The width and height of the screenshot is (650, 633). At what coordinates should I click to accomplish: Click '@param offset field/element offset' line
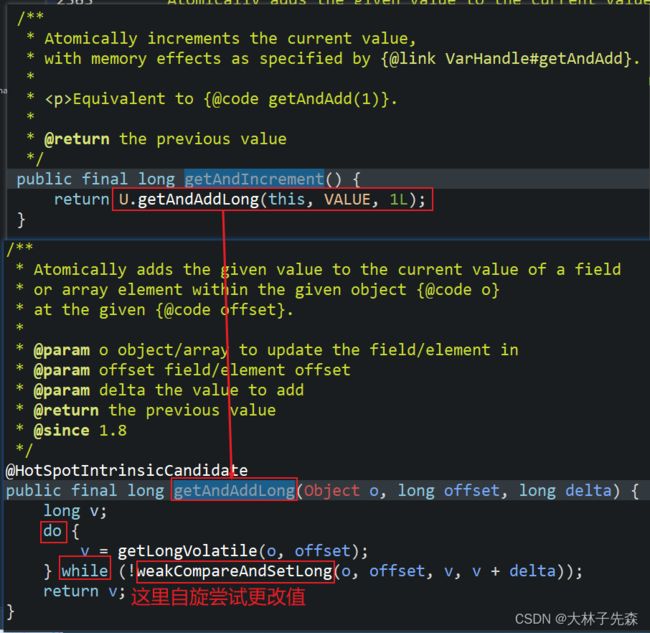(x=192, y=370)
